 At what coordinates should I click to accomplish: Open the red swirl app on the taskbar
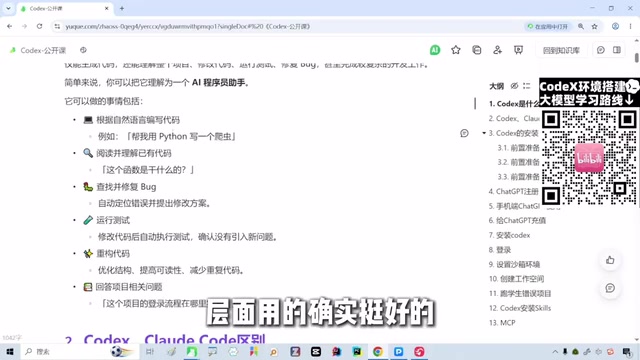pos(419,351)
